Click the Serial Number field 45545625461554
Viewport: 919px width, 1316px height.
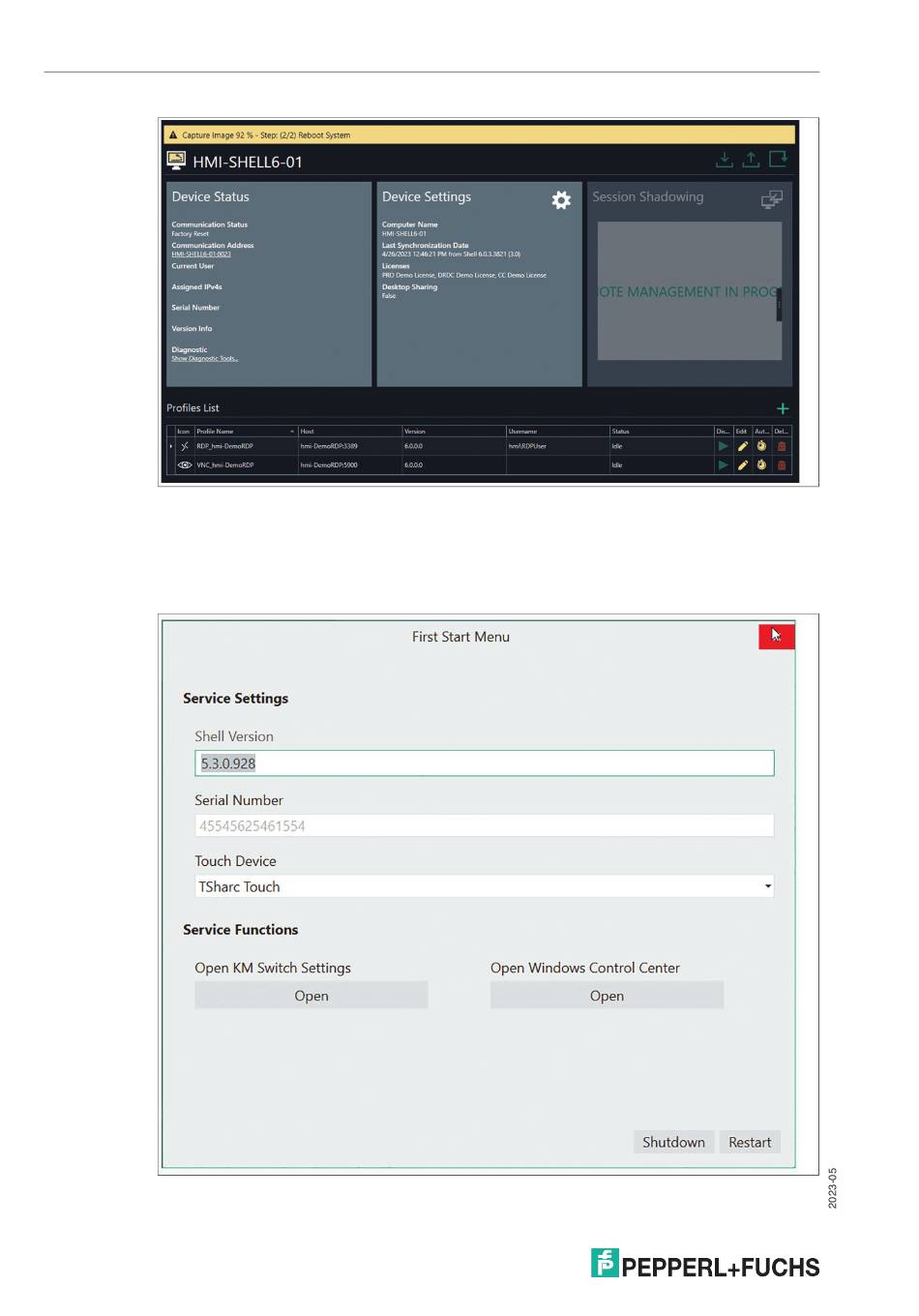point(484,825)
